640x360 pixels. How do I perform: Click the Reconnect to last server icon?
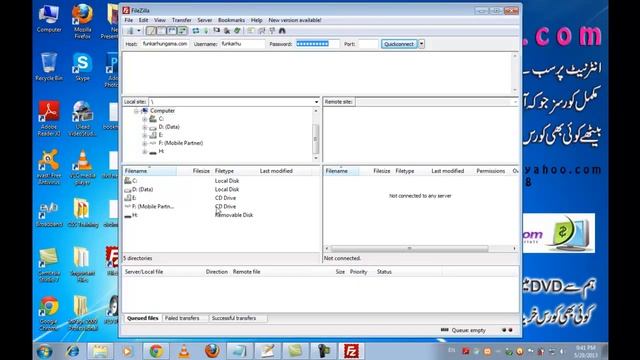click(x=237, y=31)
